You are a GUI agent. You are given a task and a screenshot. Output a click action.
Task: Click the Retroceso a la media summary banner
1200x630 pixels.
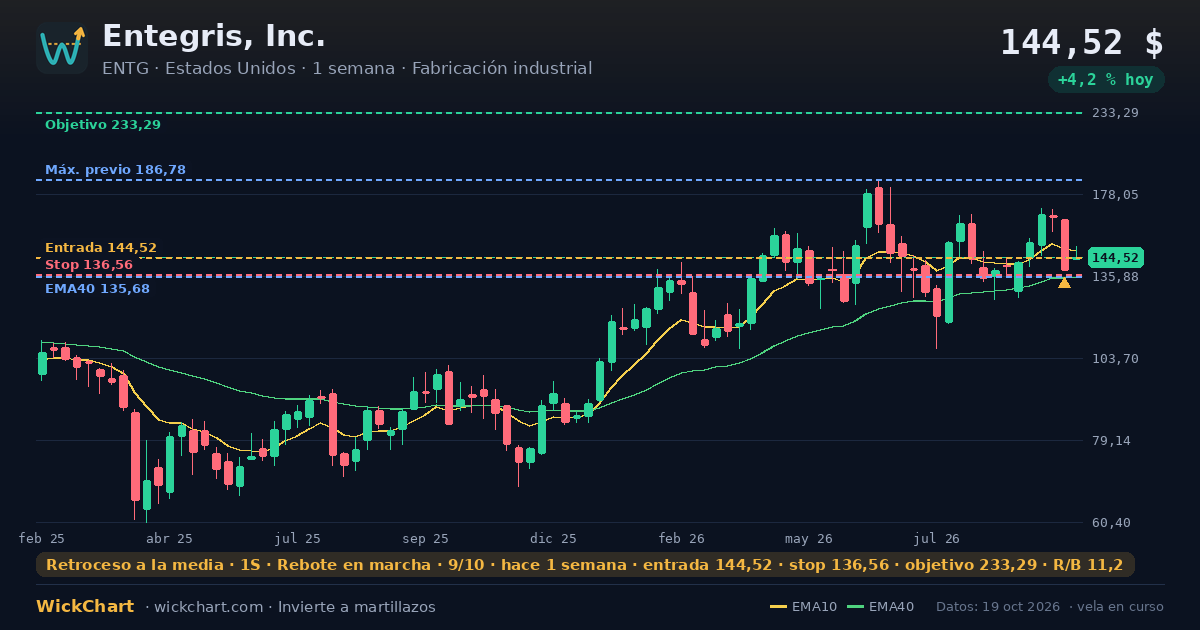(x=585, y=565)
